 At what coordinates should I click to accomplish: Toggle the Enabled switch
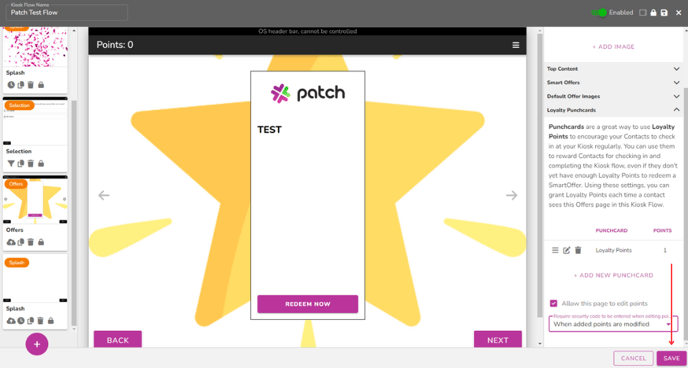[x=599, y=13]
